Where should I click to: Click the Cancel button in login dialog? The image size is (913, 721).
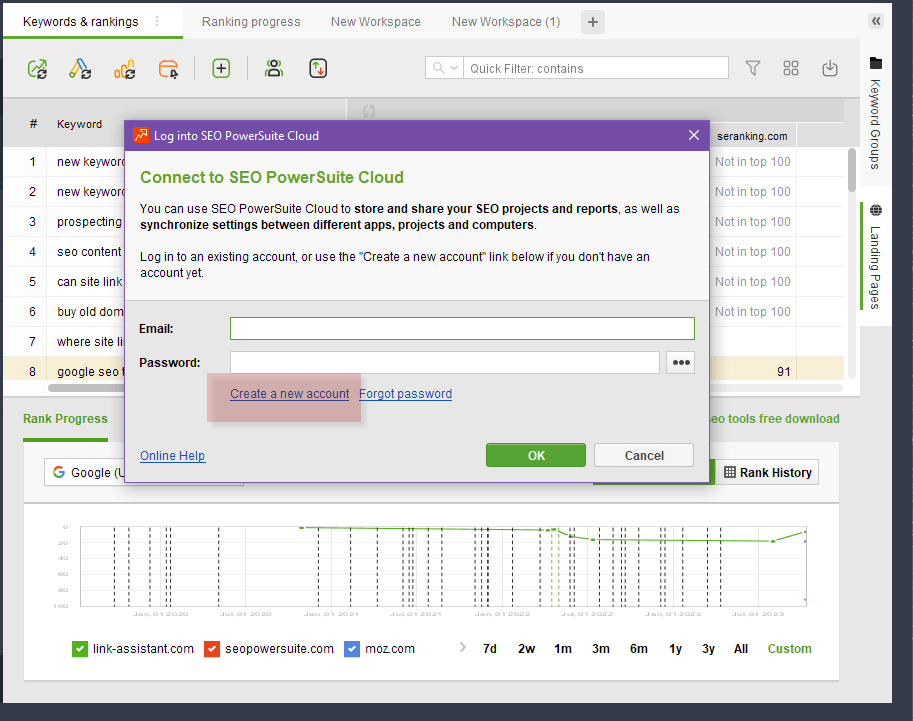(644, 455)
